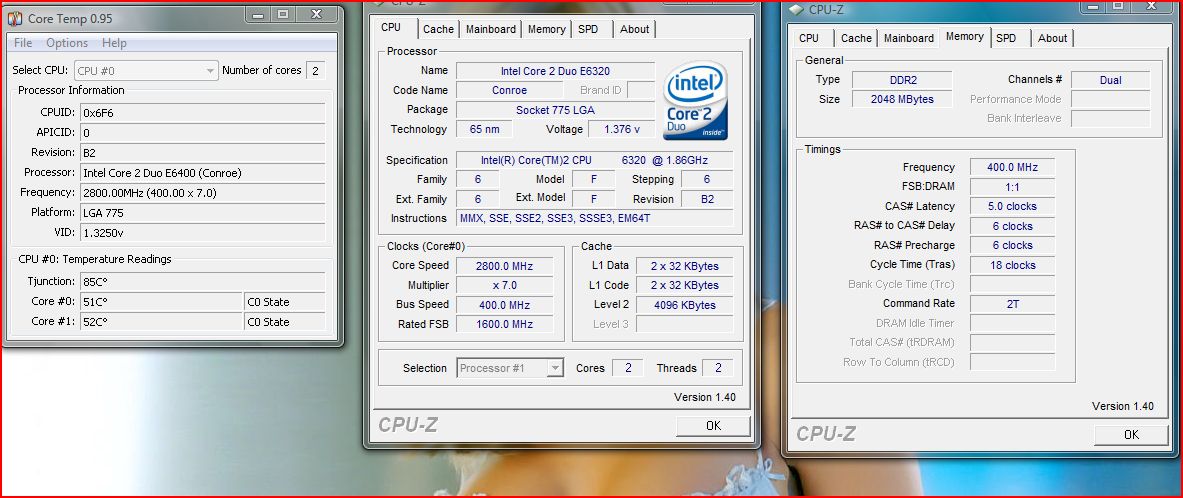The height and width of the screenshot is (498, 1183).
Task: Click Core #1 temperature 52C°
Action: (x=161, y=321)
